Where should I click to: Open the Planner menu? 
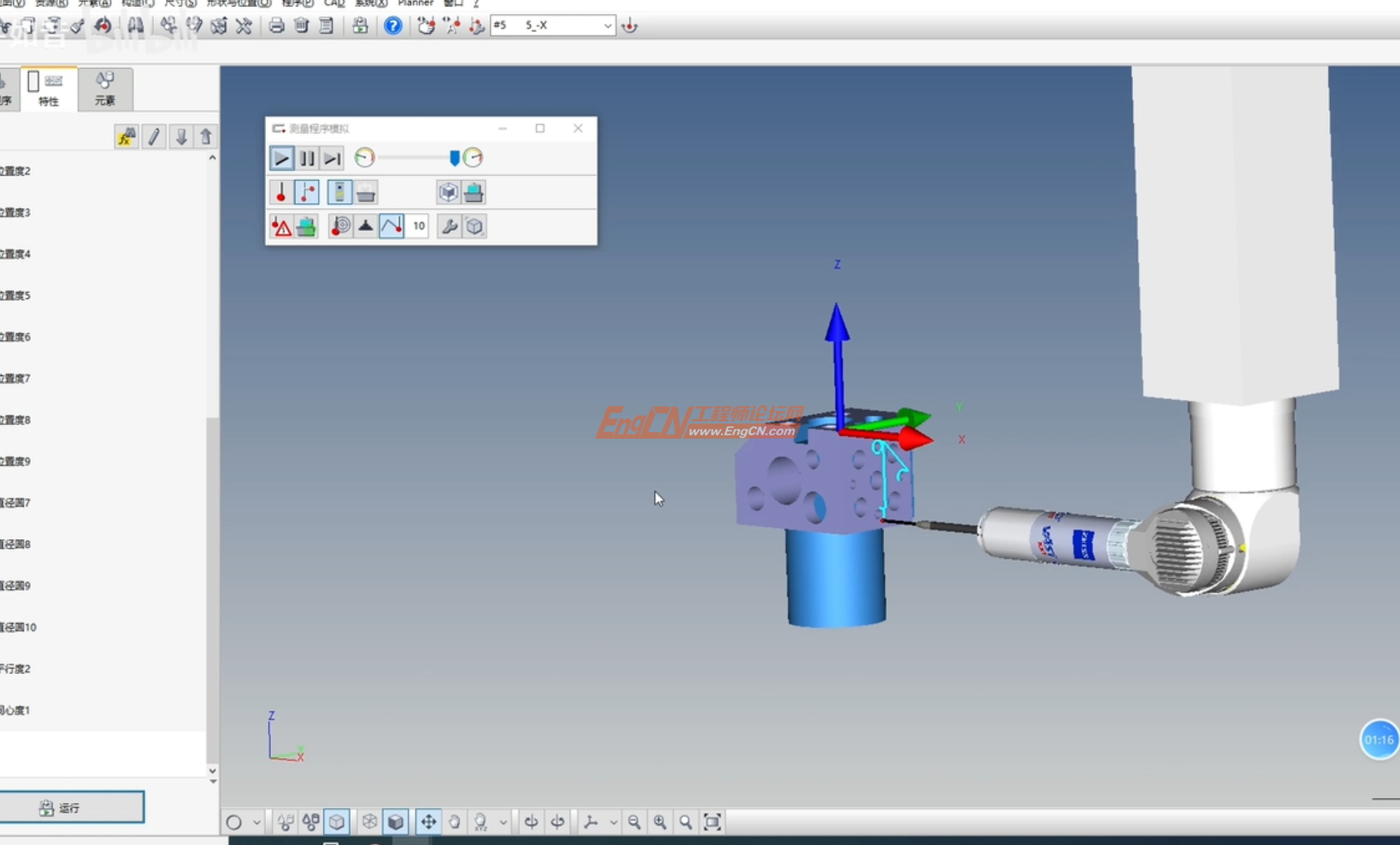coord(415,4)
